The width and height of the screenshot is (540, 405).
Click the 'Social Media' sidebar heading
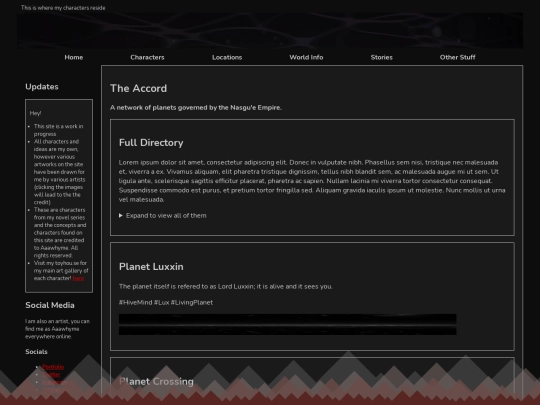point(50,305)
